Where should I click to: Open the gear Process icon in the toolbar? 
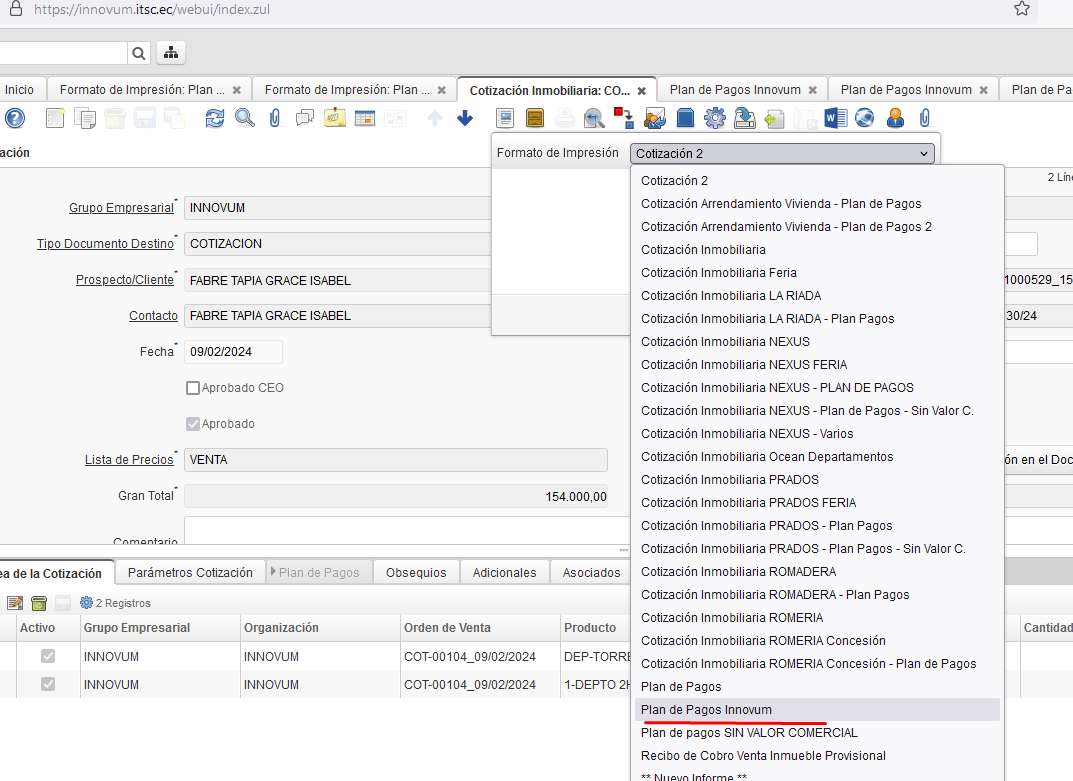(714, 118)
